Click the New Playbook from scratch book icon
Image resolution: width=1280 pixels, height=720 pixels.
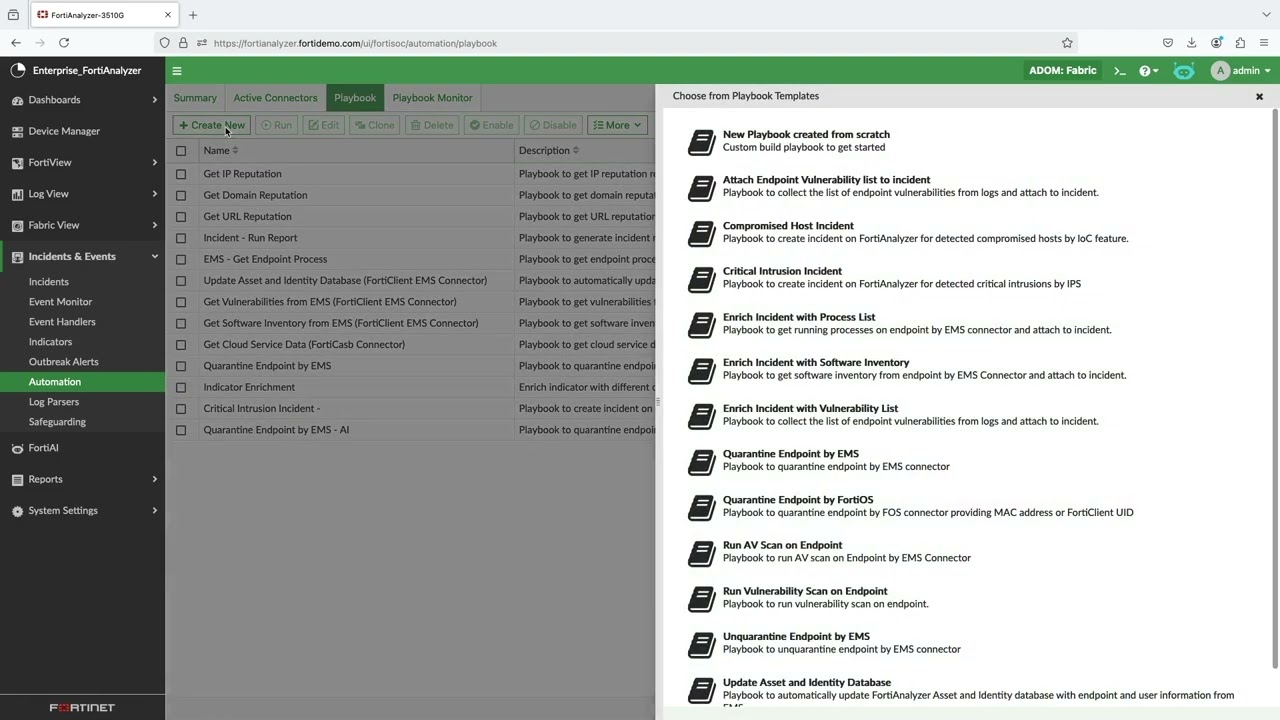pos(702,141)
